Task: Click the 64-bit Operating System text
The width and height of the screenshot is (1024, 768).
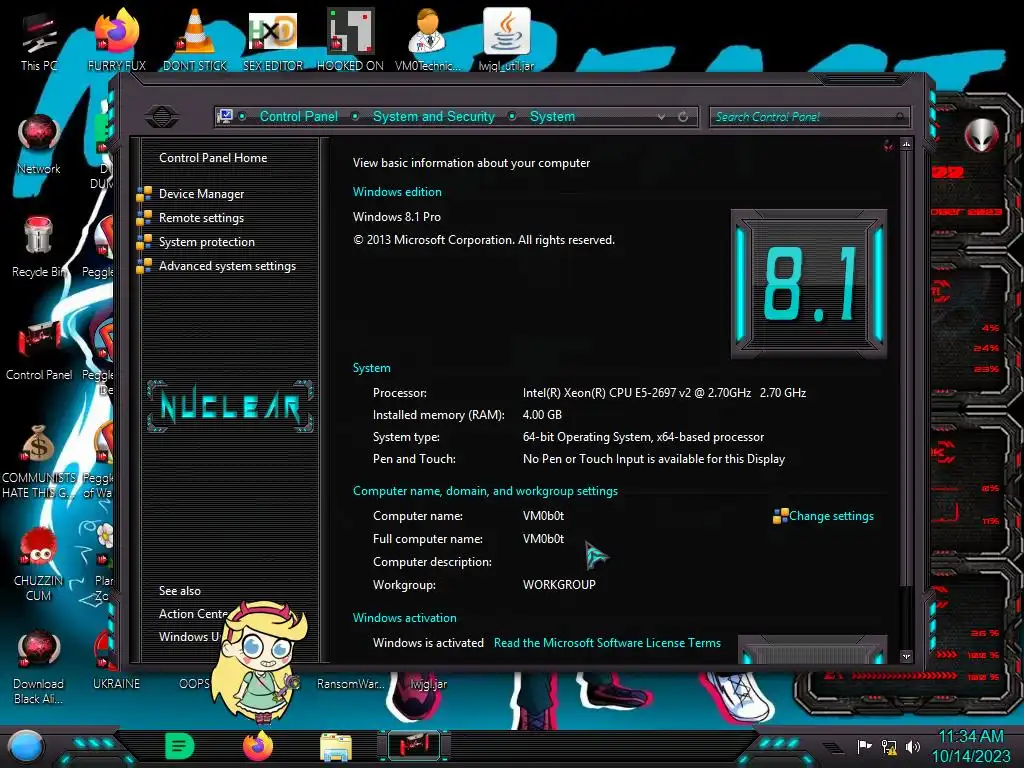Action: 643,437
